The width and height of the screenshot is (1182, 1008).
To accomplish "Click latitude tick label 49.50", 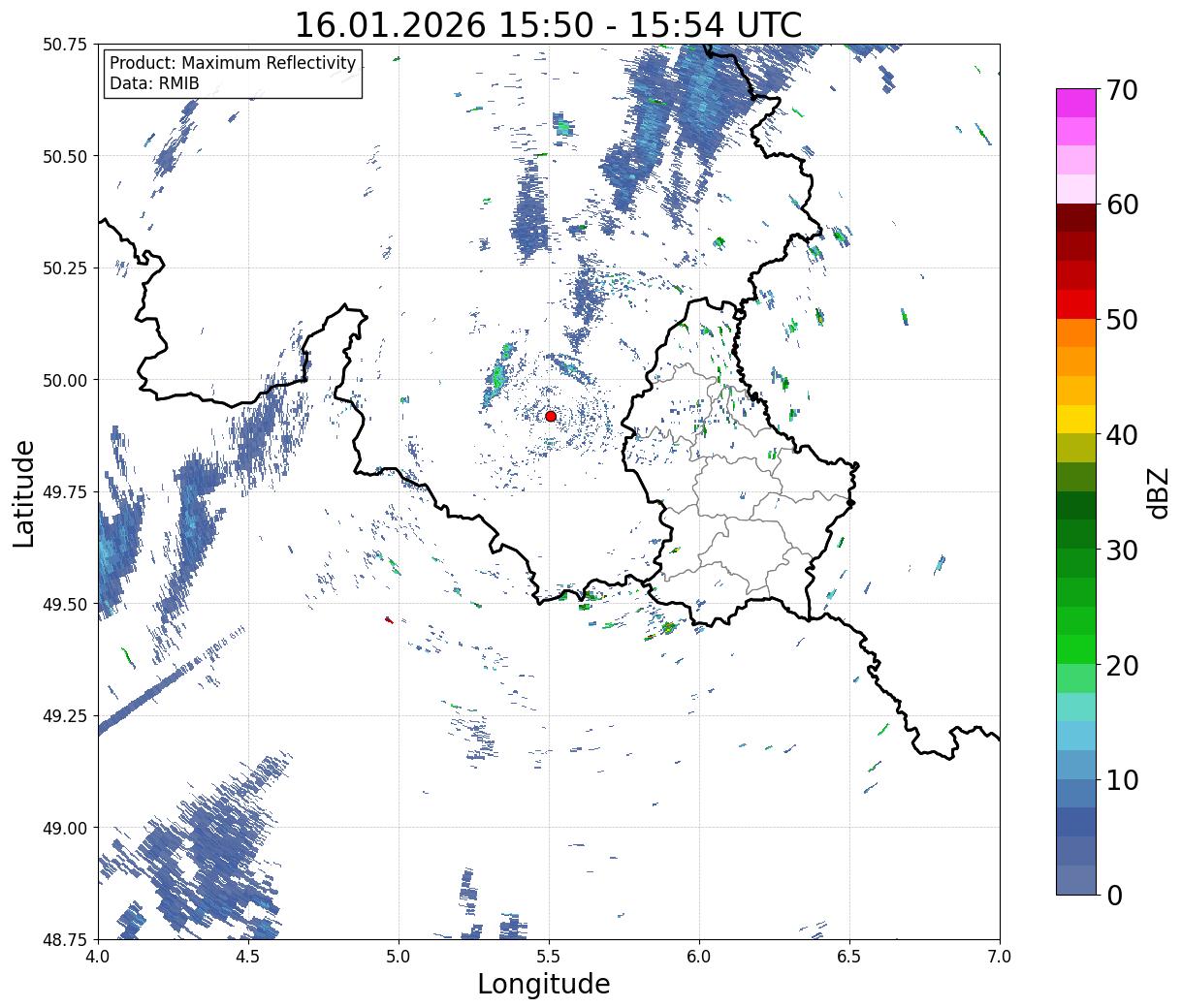I will [x=65, y=604].
